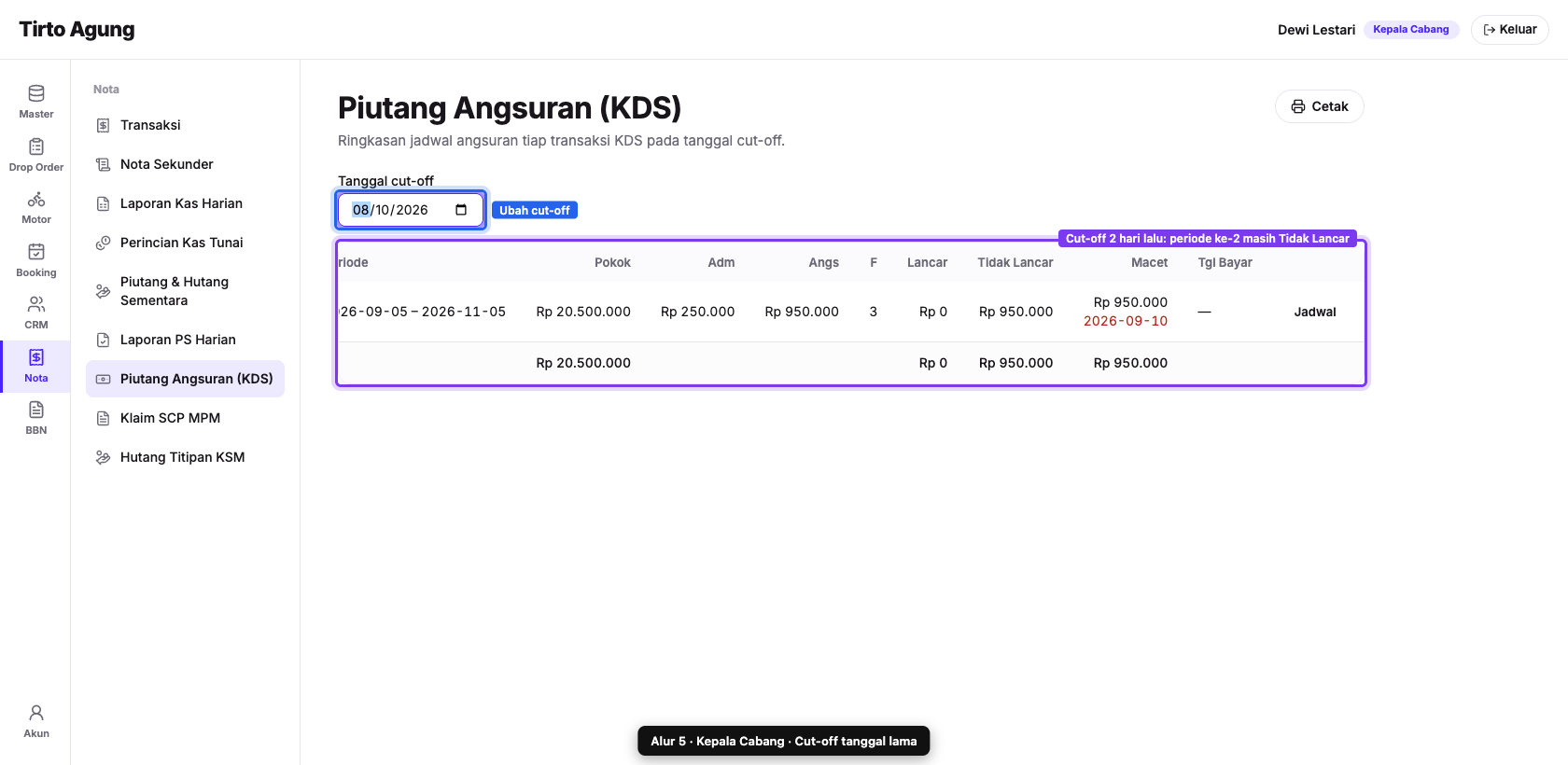Click the Cetak print button
The image size is (1568, 765).
(x=1319, y=106)
